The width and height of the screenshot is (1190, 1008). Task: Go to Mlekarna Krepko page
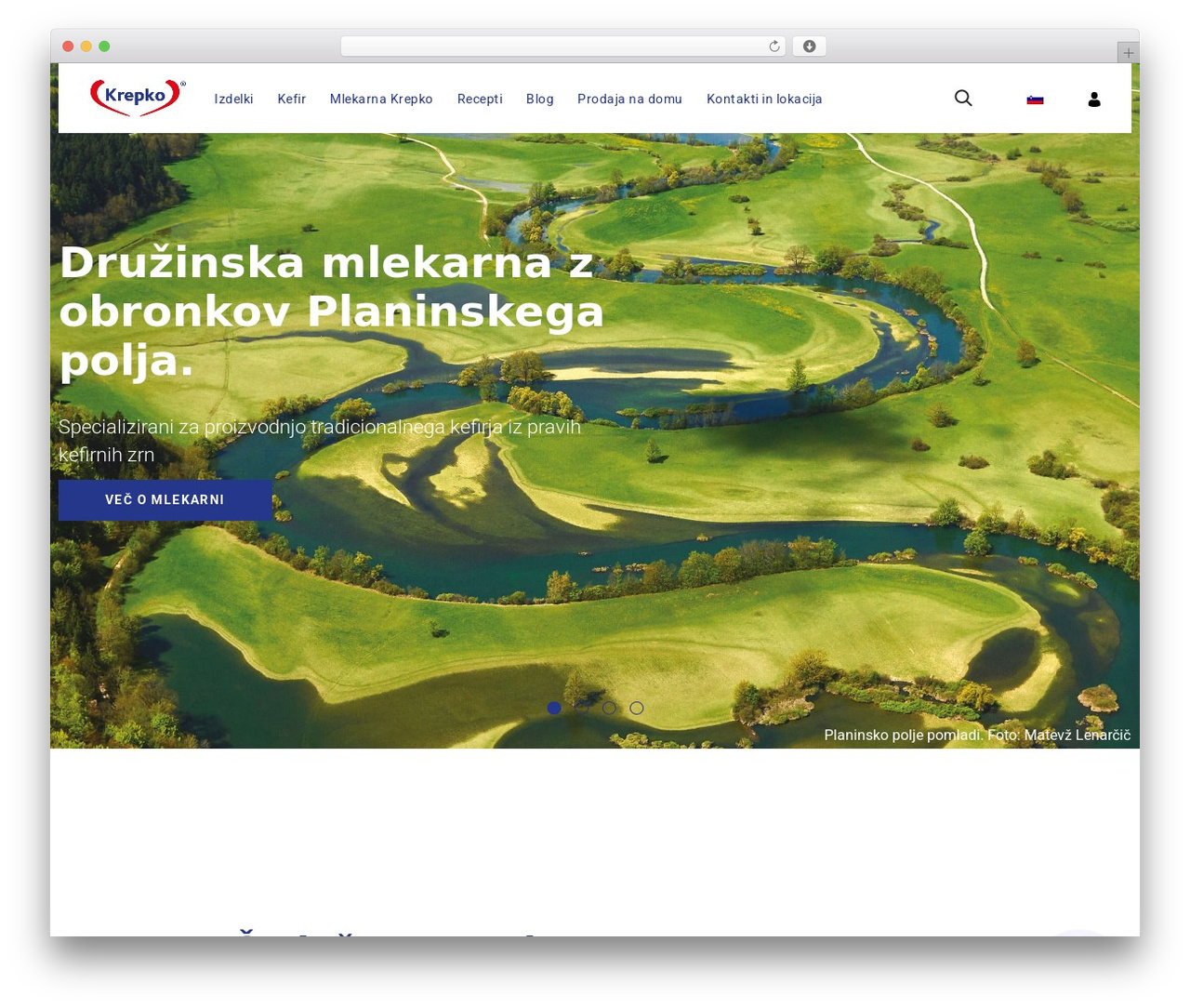pyautogui.click(x=381, y=99)
